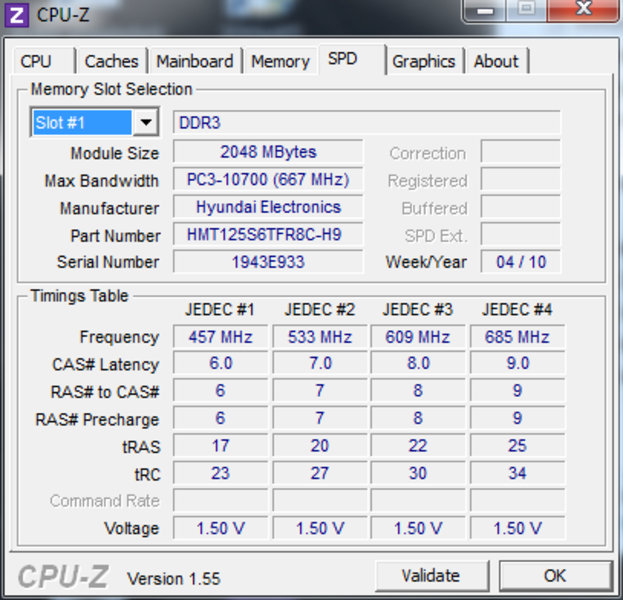
Task: Click the Serial Number label
Action: point(108,262)
